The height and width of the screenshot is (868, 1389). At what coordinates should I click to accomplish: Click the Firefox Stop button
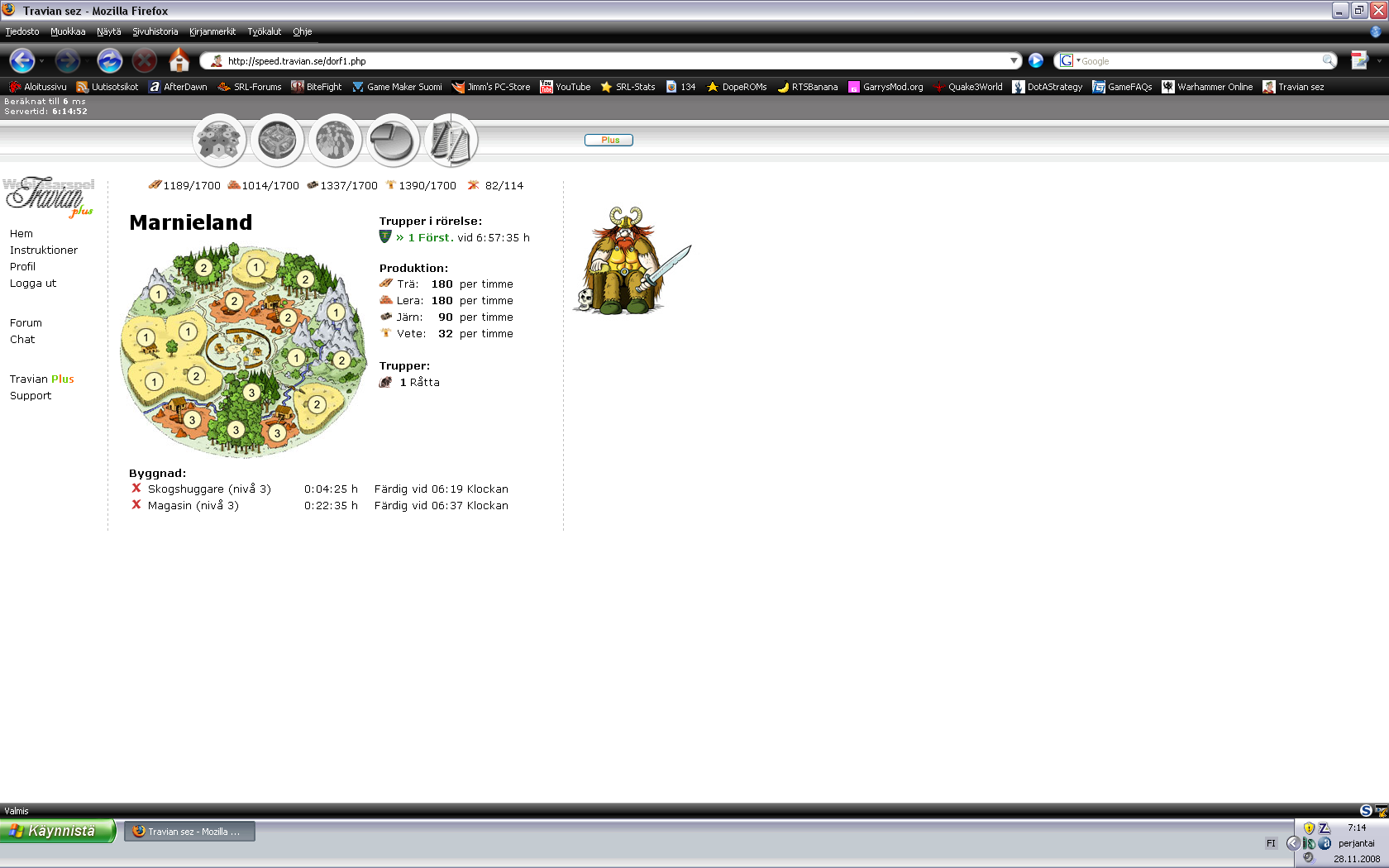(145, 60)
